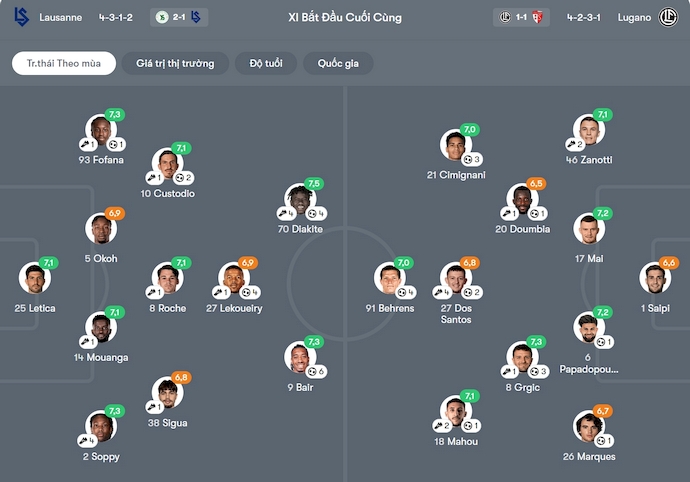The image size is (690, 482).
Task: Click Soppy's assist boot icon
Action: click(x=85, y=440)
